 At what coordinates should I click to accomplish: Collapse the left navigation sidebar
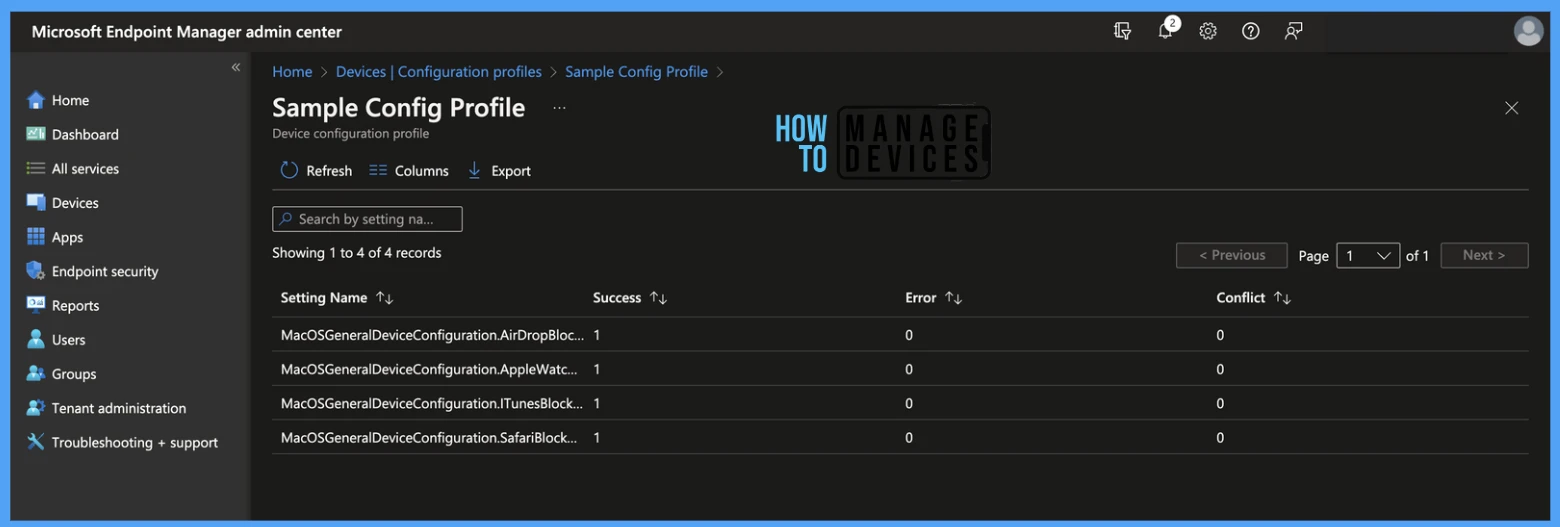[x=236, y=67]
